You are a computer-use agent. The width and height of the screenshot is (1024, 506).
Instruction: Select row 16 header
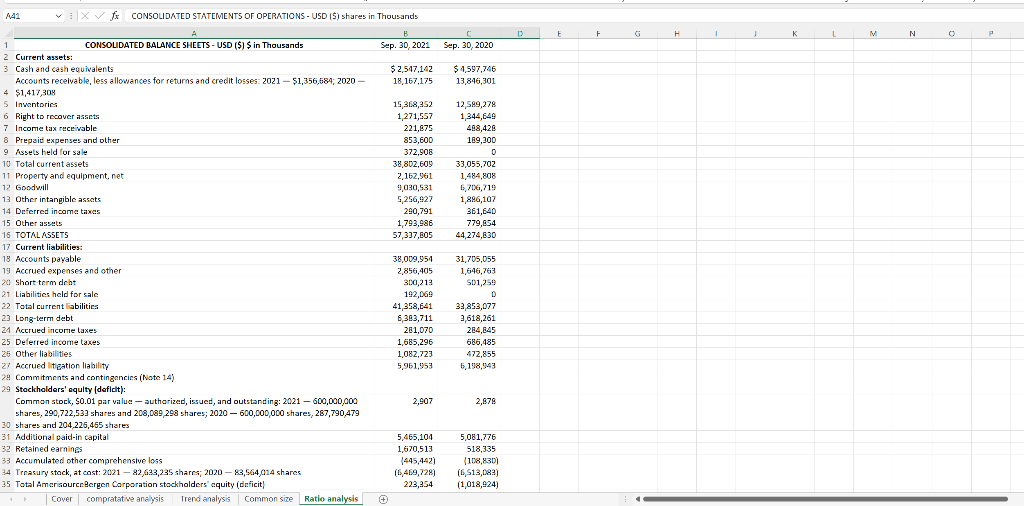click(x=6, y=235)
